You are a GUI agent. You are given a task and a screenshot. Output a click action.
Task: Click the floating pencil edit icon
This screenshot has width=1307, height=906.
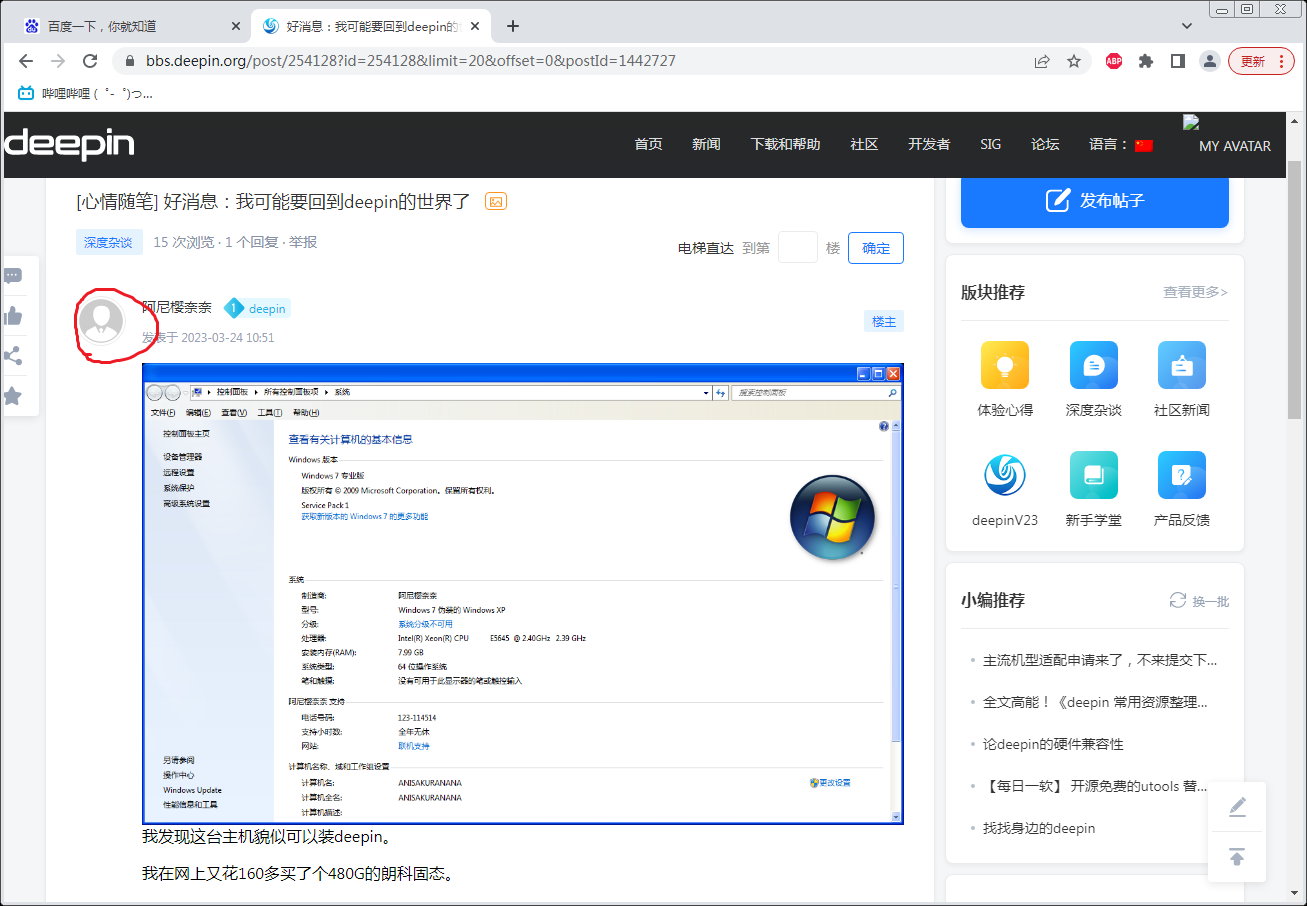pyautogui.click(x=1237, y=807)
